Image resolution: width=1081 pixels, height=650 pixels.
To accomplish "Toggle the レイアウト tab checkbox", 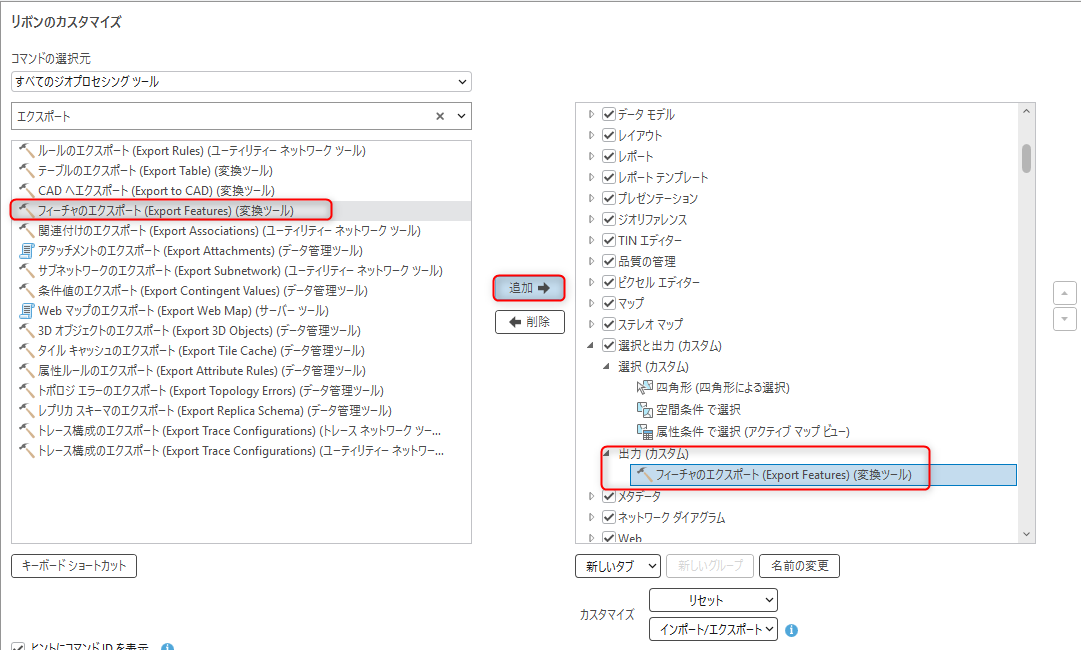I will click(x=608, y=135).
